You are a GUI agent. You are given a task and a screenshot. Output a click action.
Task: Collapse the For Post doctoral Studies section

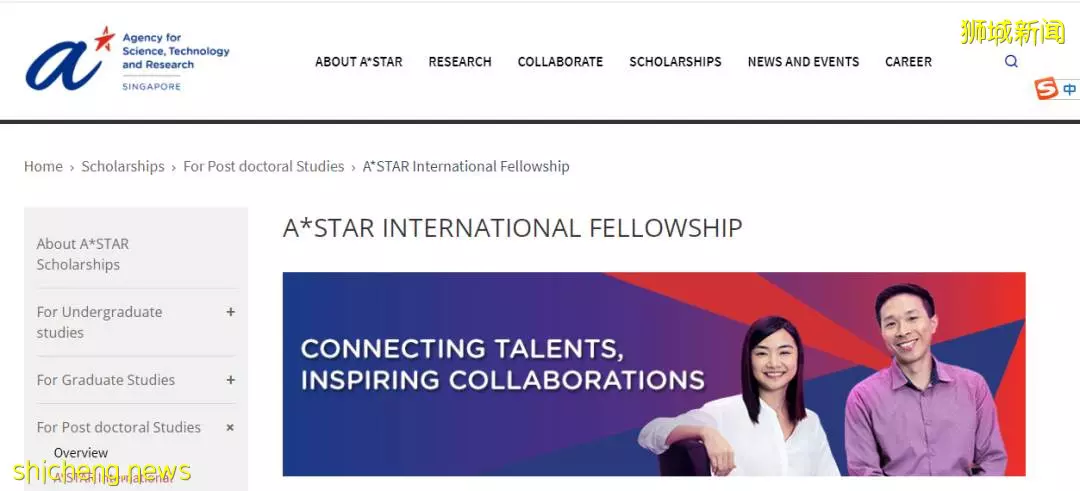231,428
